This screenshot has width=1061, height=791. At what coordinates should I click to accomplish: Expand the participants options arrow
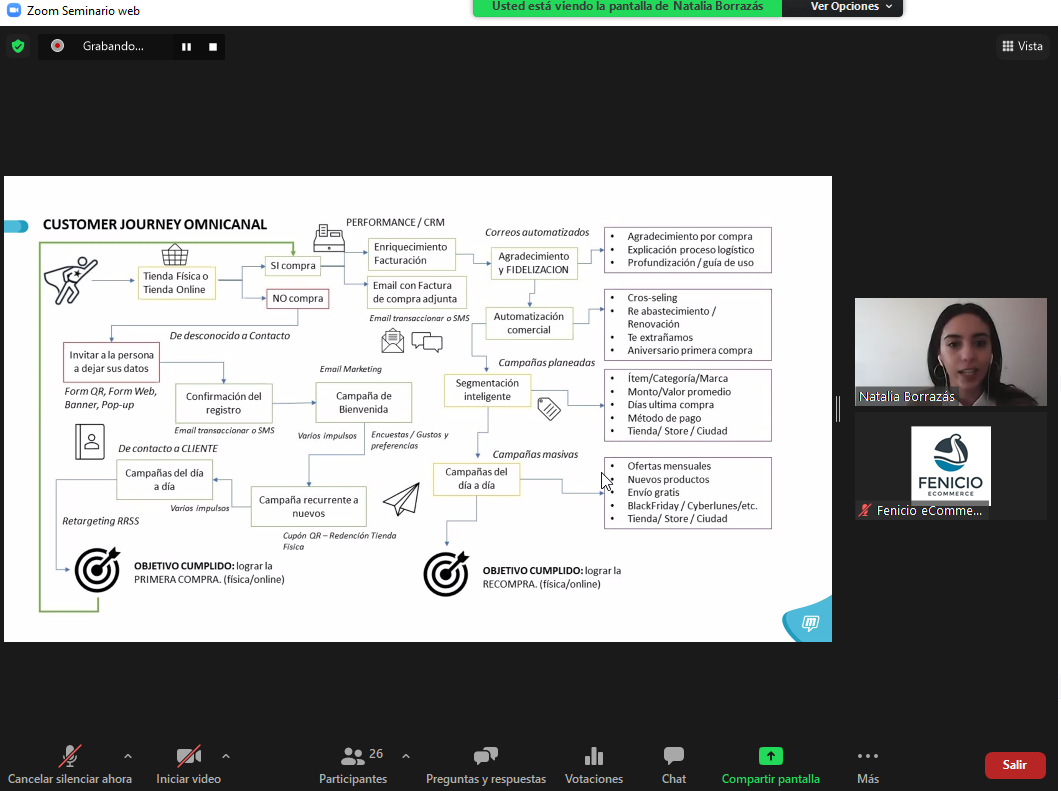tap(405, 756)
